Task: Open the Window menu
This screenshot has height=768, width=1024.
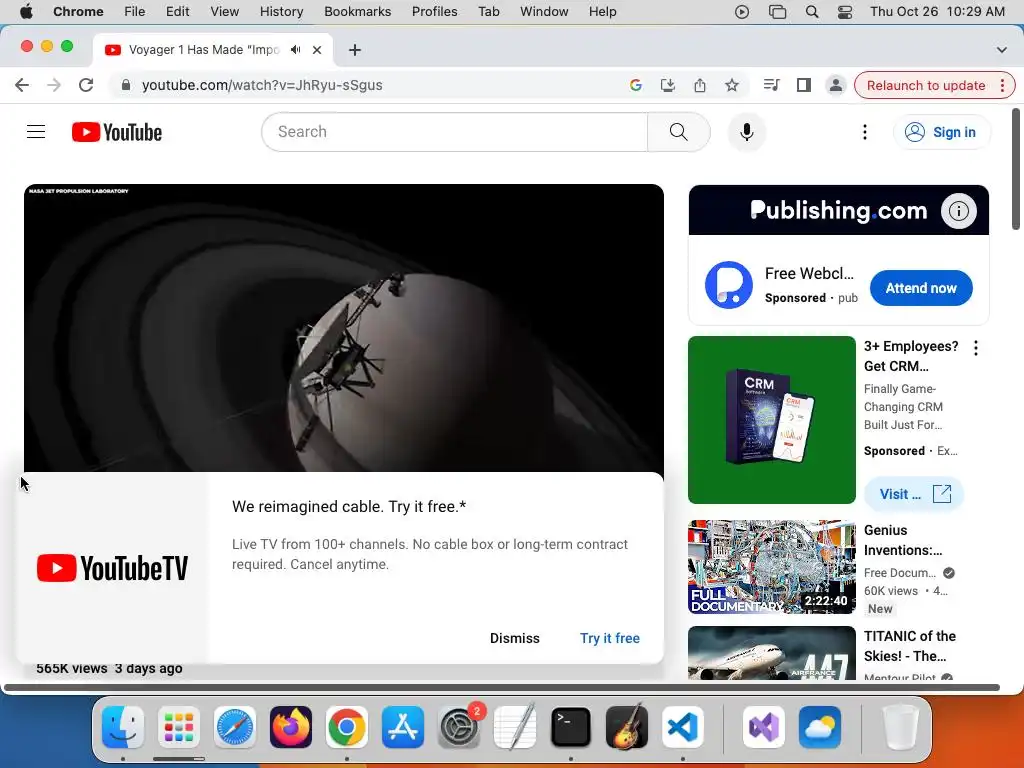Action: tap(544, 11)
